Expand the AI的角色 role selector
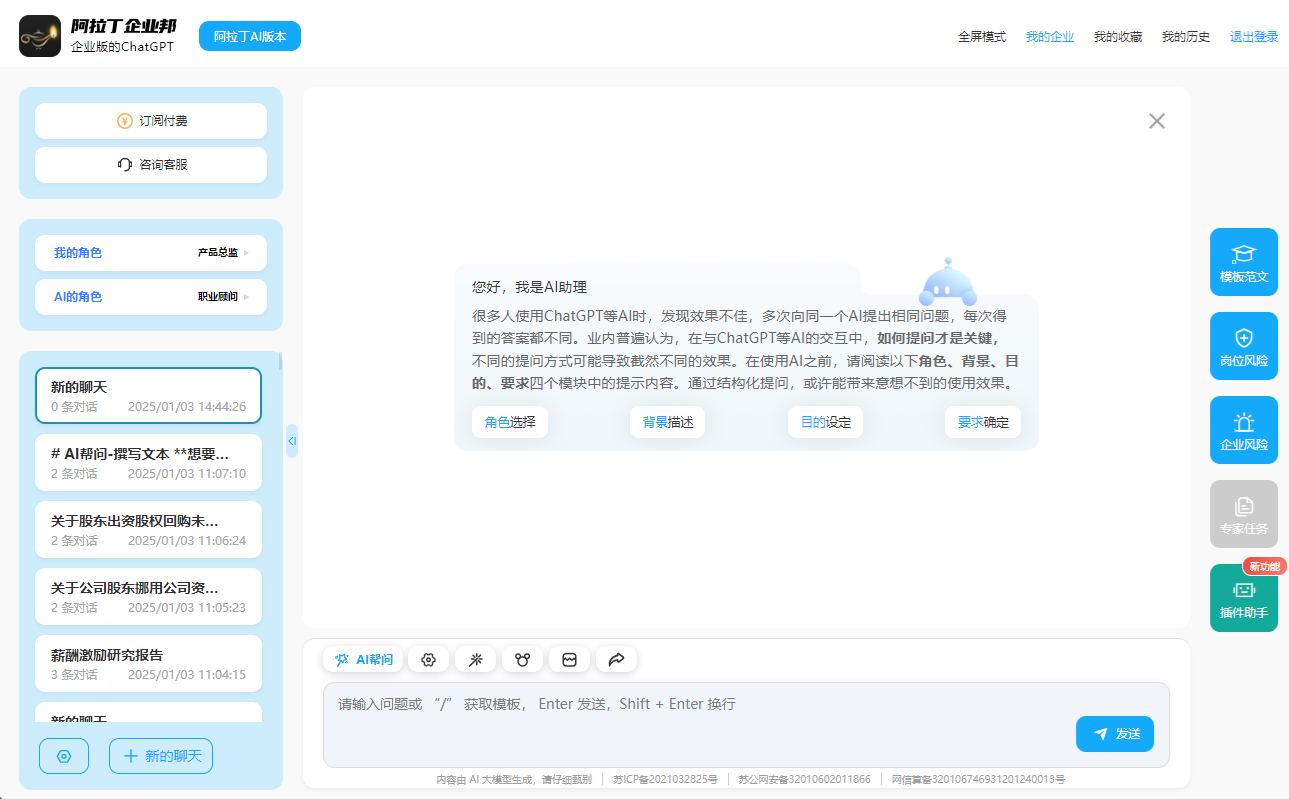The image size is (1289, 799). tap(151, 297)
